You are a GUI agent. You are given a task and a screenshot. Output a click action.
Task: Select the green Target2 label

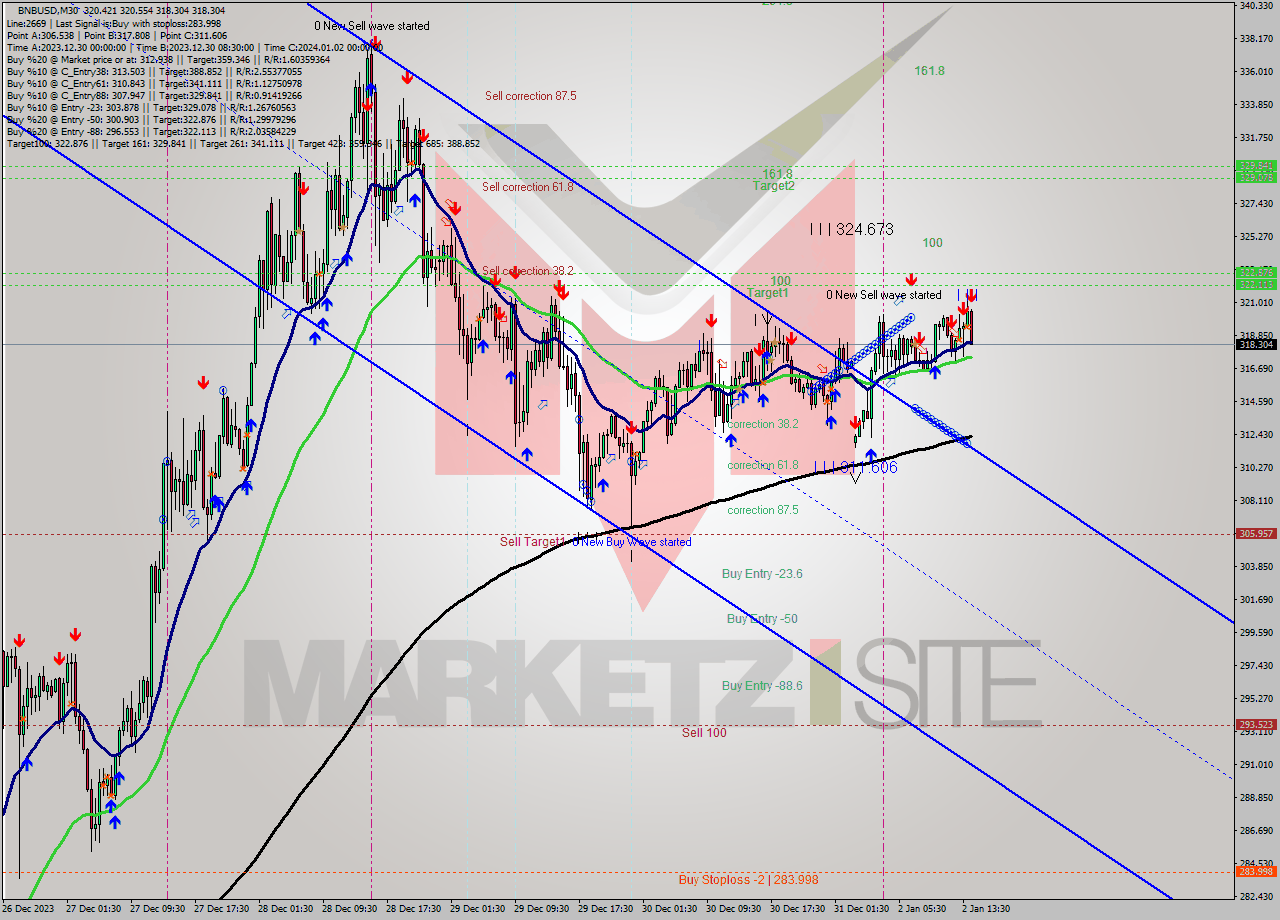tap(774, 186)
